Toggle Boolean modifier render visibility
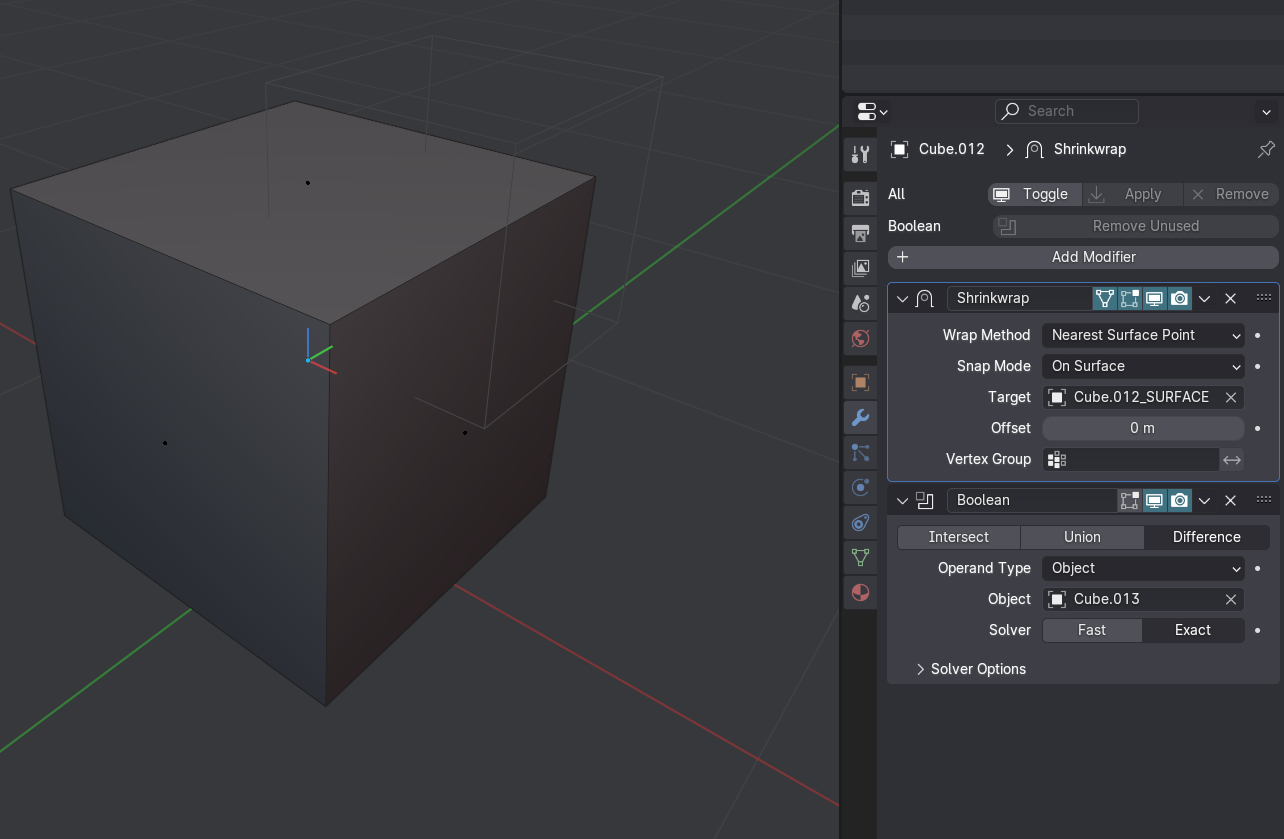1284x839 pixels. [1180, 500]
